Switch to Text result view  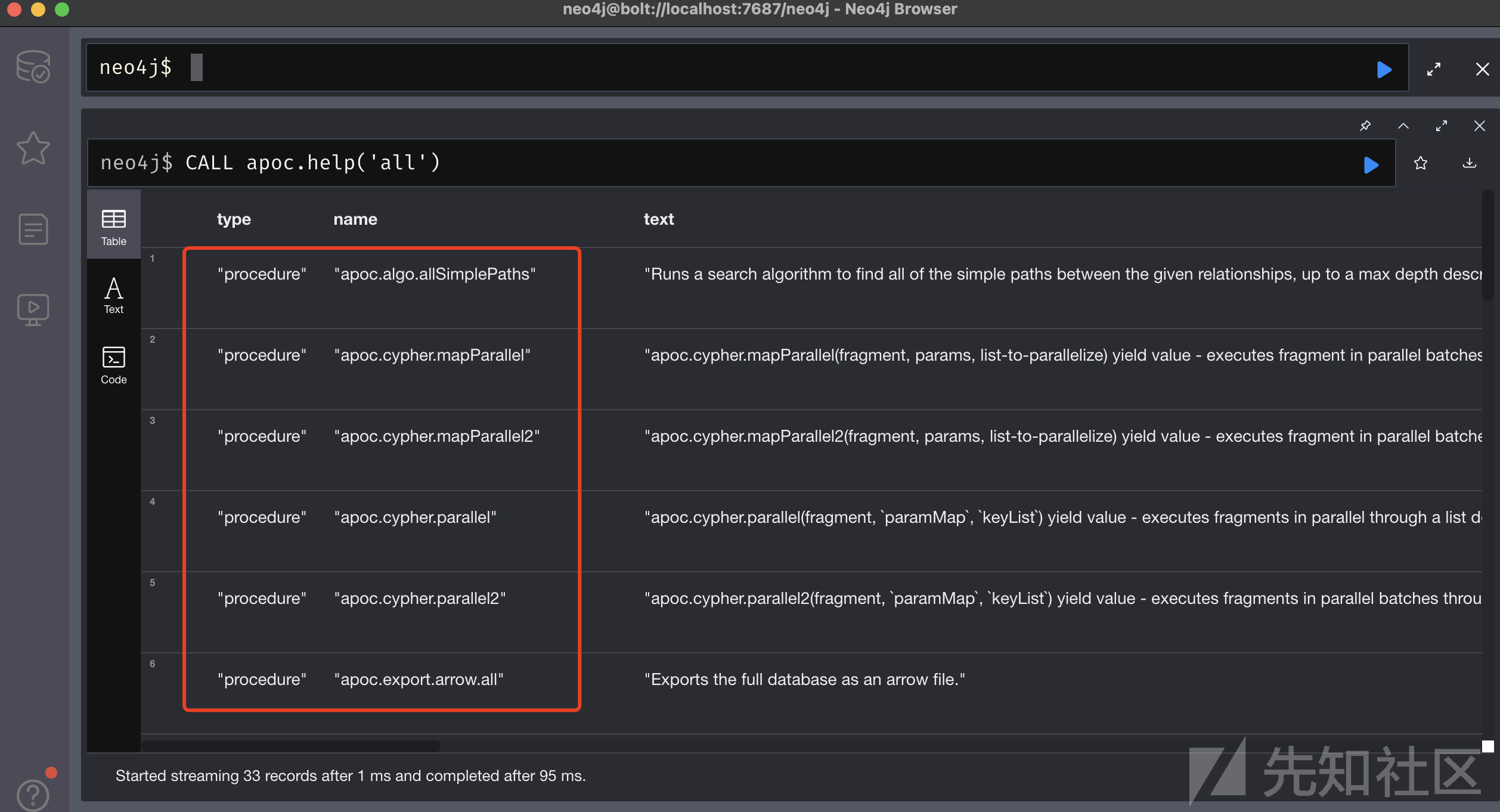(x=113, y=296)
